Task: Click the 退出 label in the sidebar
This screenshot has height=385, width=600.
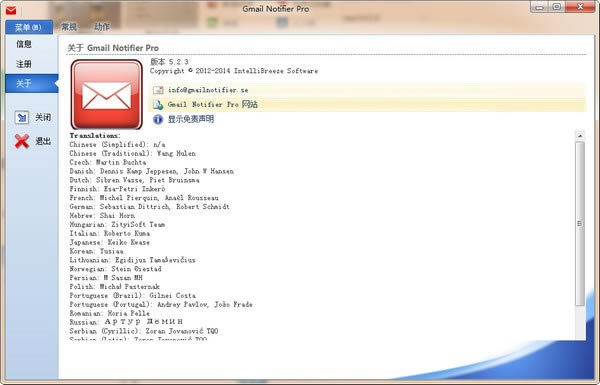Action: coord(43,141)
